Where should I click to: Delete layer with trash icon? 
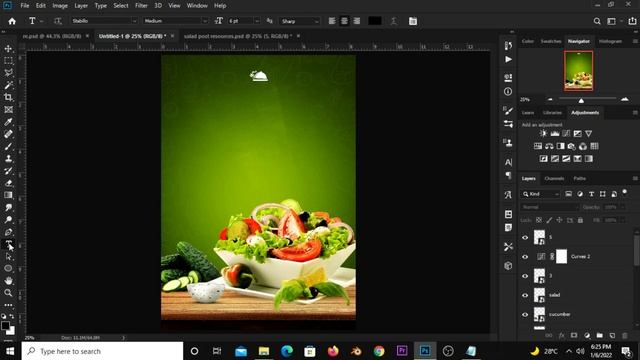624,336
